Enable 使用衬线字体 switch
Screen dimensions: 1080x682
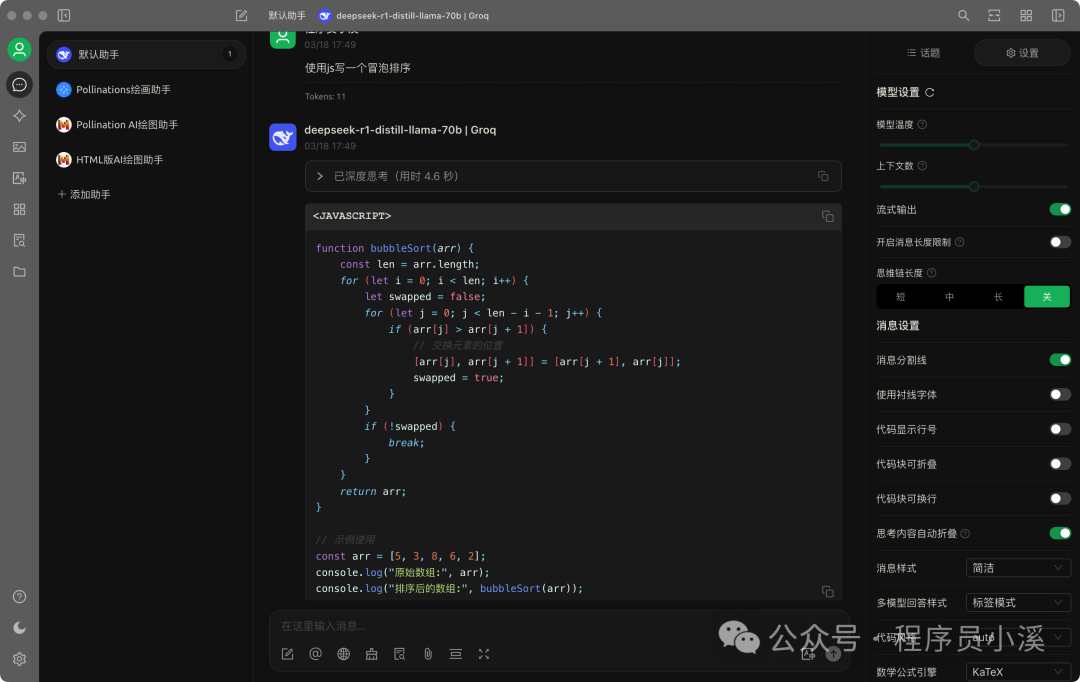click(x=1060, y=395)
